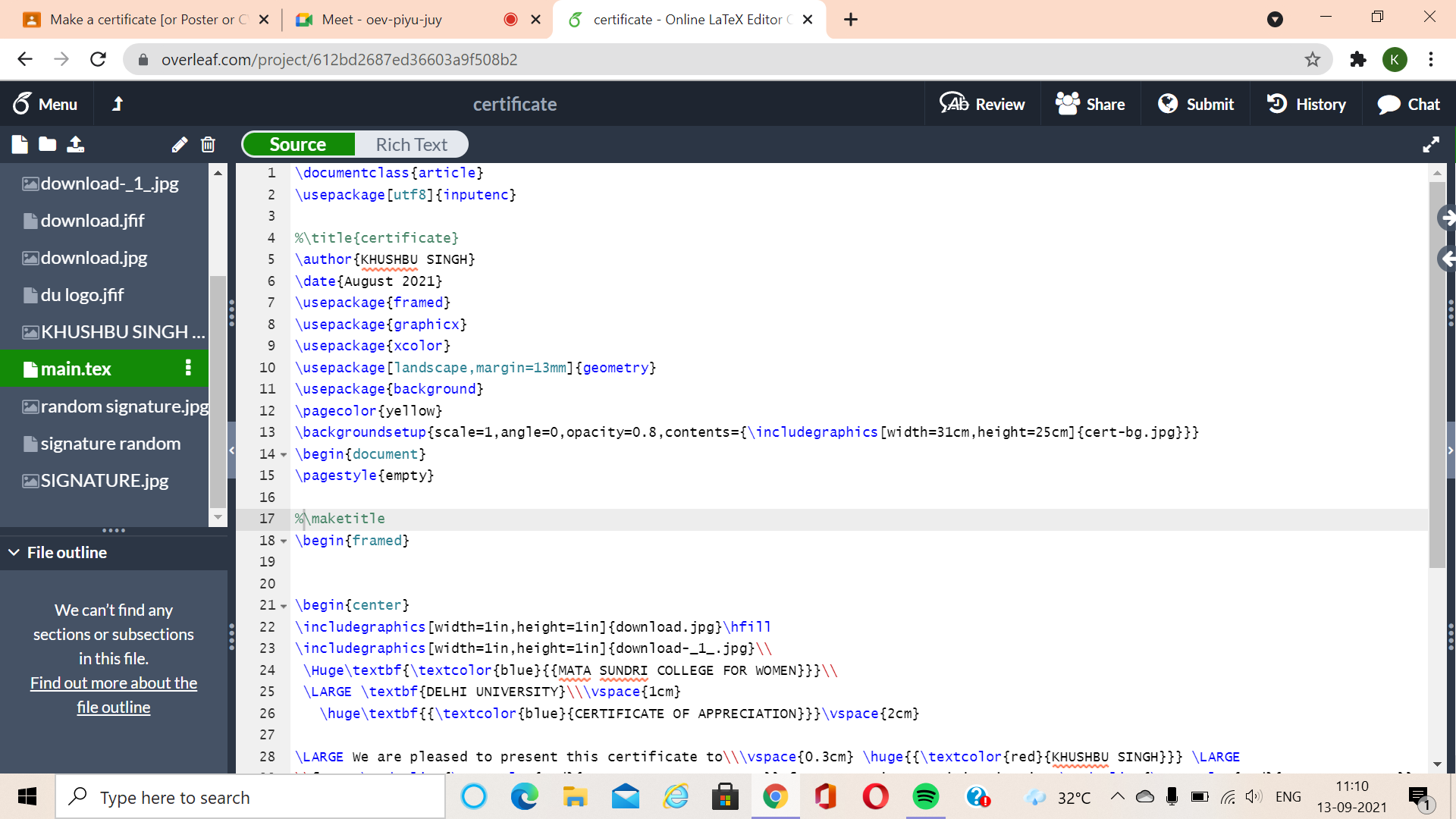Select download.jfif in file tree

click(105, 221)
